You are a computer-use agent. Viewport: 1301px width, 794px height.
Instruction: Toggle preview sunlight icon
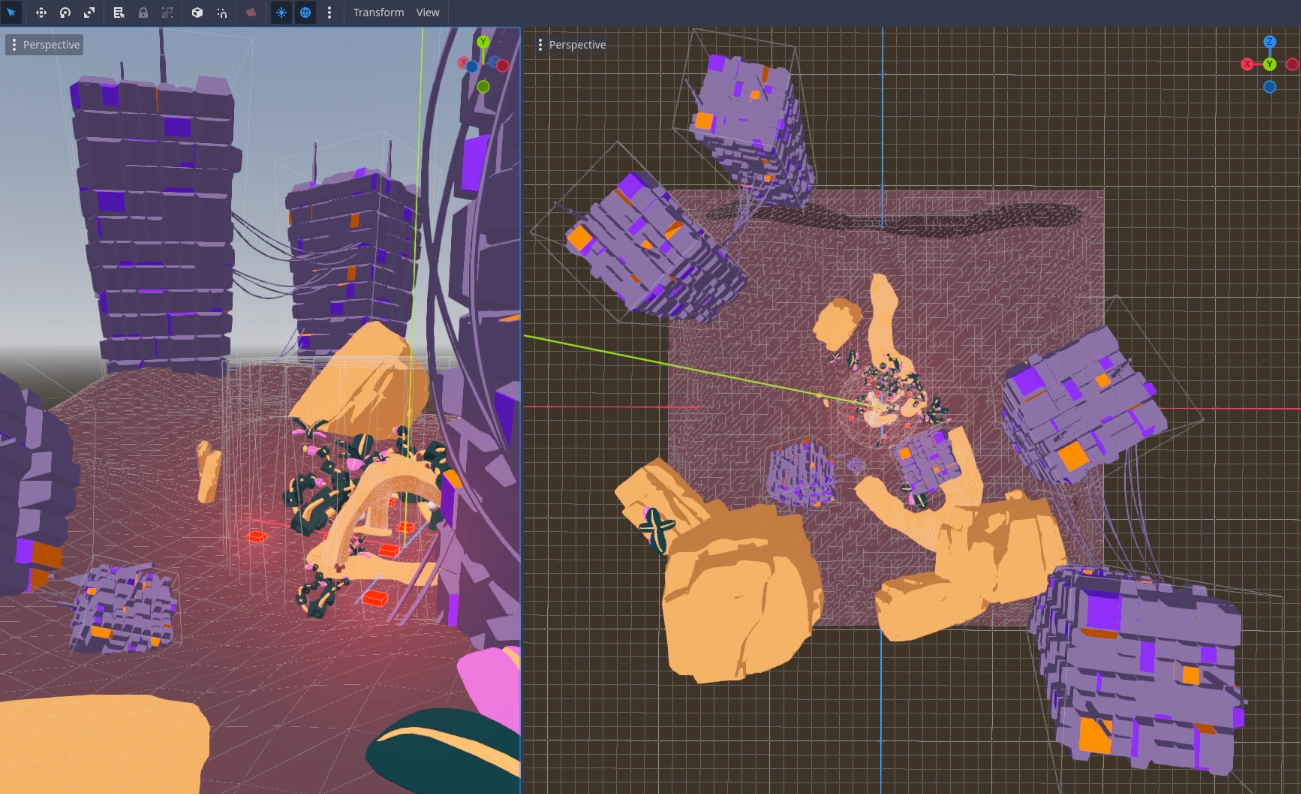pos(281,13)
